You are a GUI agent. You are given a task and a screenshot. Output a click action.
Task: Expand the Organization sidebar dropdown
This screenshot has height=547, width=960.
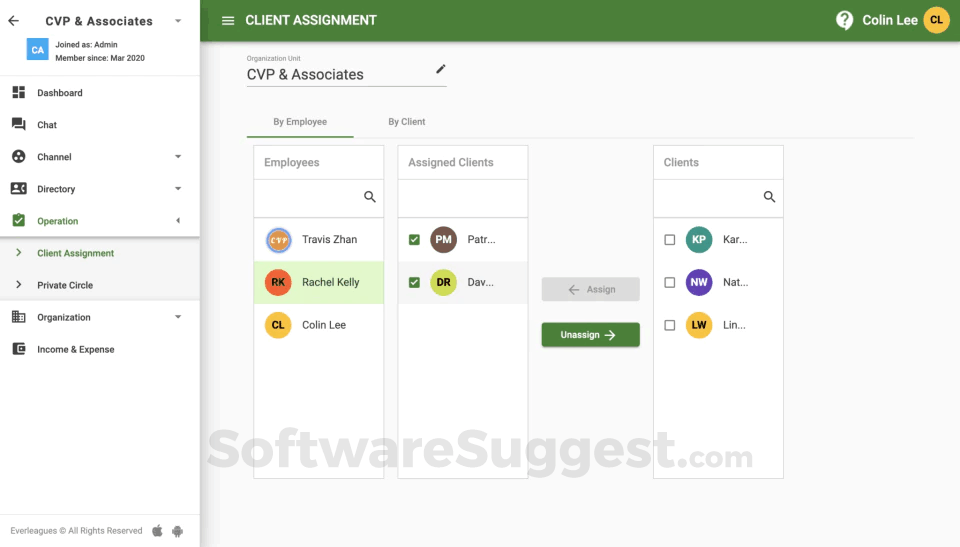pos(178,317)
